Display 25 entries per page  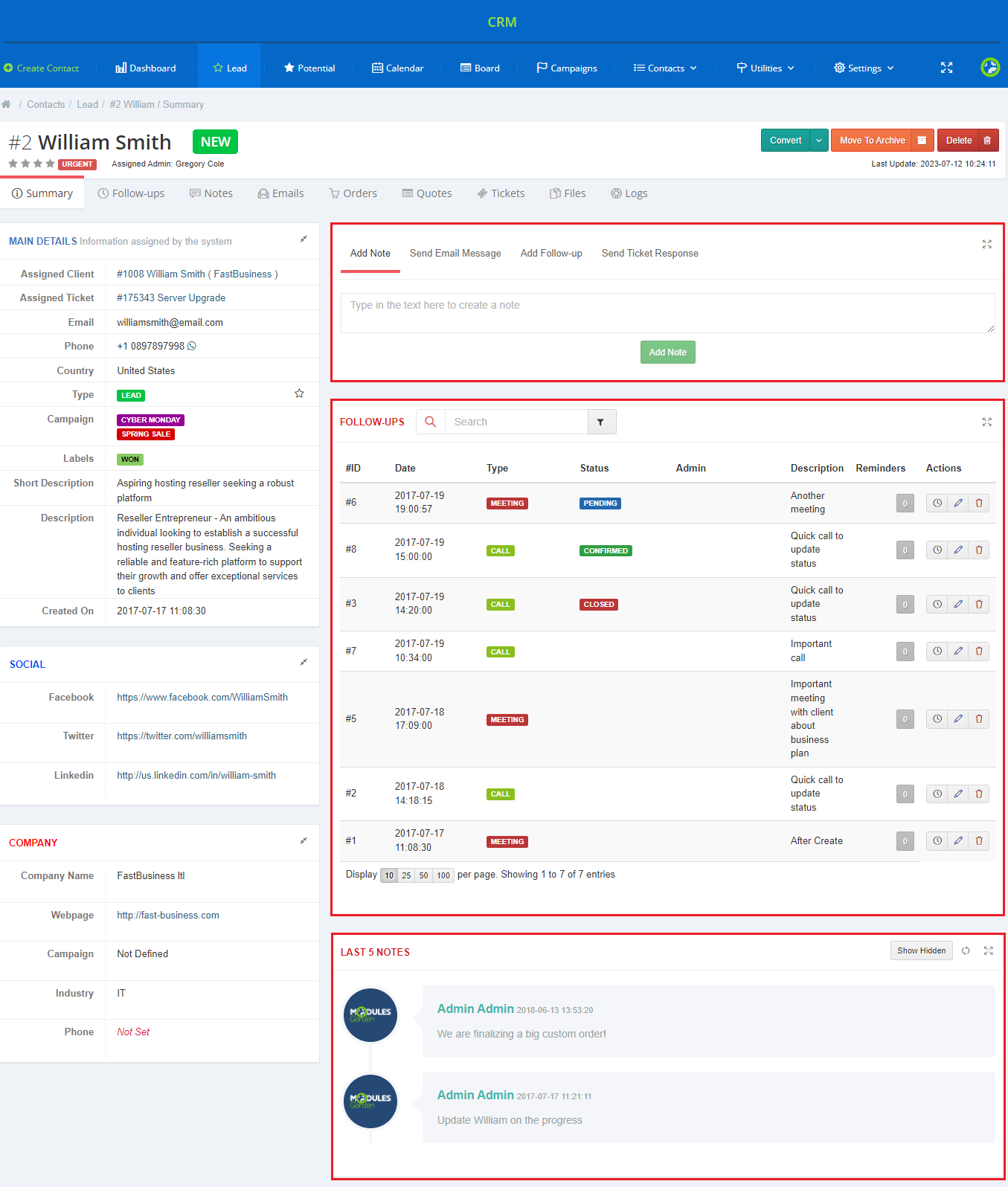point(406,875)
